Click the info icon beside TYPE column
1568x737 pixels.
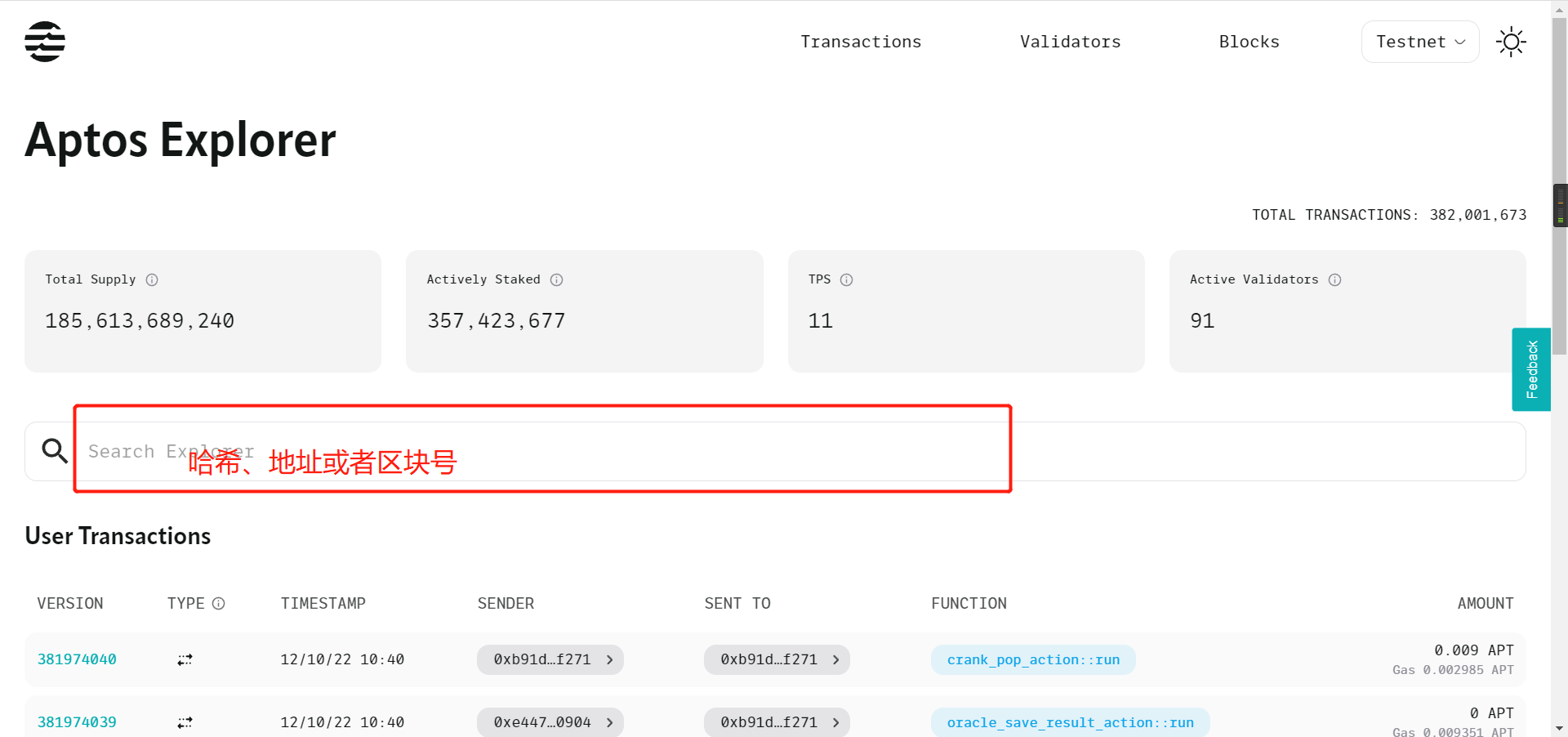[x=218, y=603]
